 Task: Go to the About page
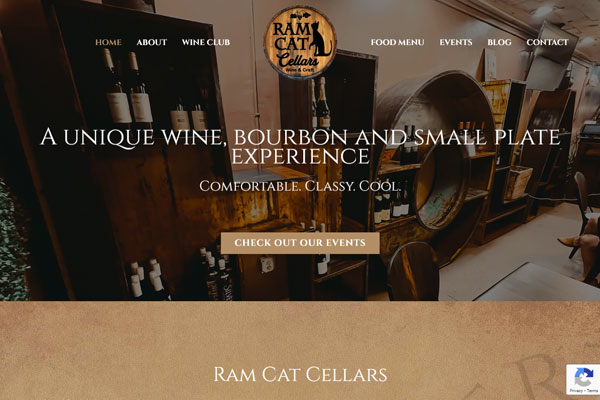coord(152,42)
